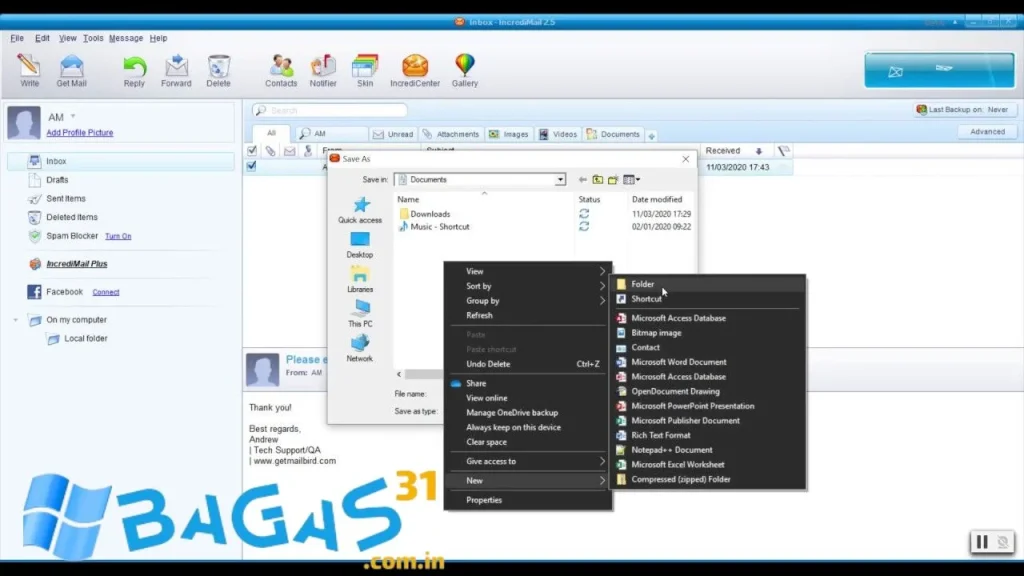This screenshot has height=576, width=1024.
Task: Open the Local folder tree item
Action: [x=86, y=338]
